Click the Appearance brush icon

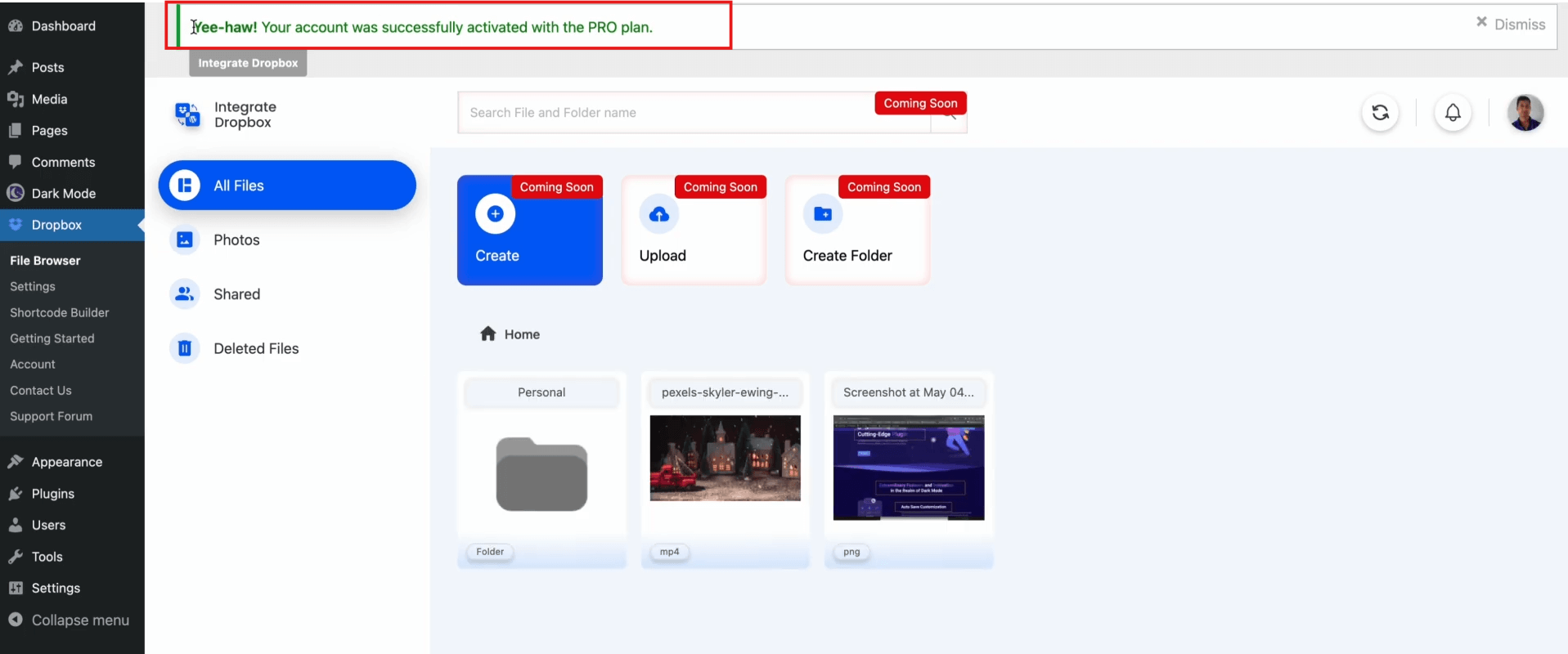[15, 462]
